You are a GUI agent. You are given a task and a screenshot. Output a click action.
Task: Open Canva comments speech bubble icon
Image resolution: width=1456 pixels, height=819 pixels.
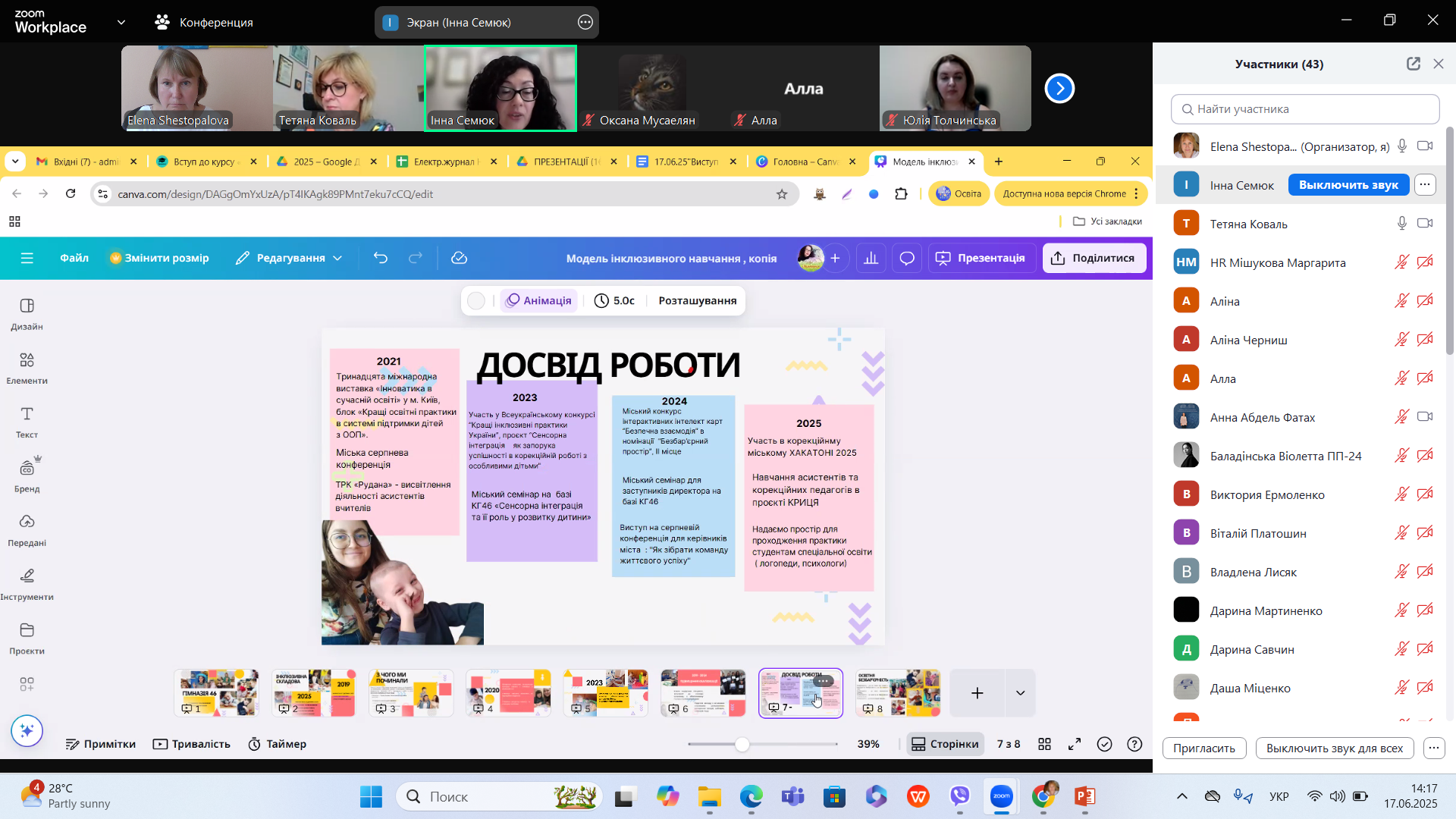tap(907, 258)
